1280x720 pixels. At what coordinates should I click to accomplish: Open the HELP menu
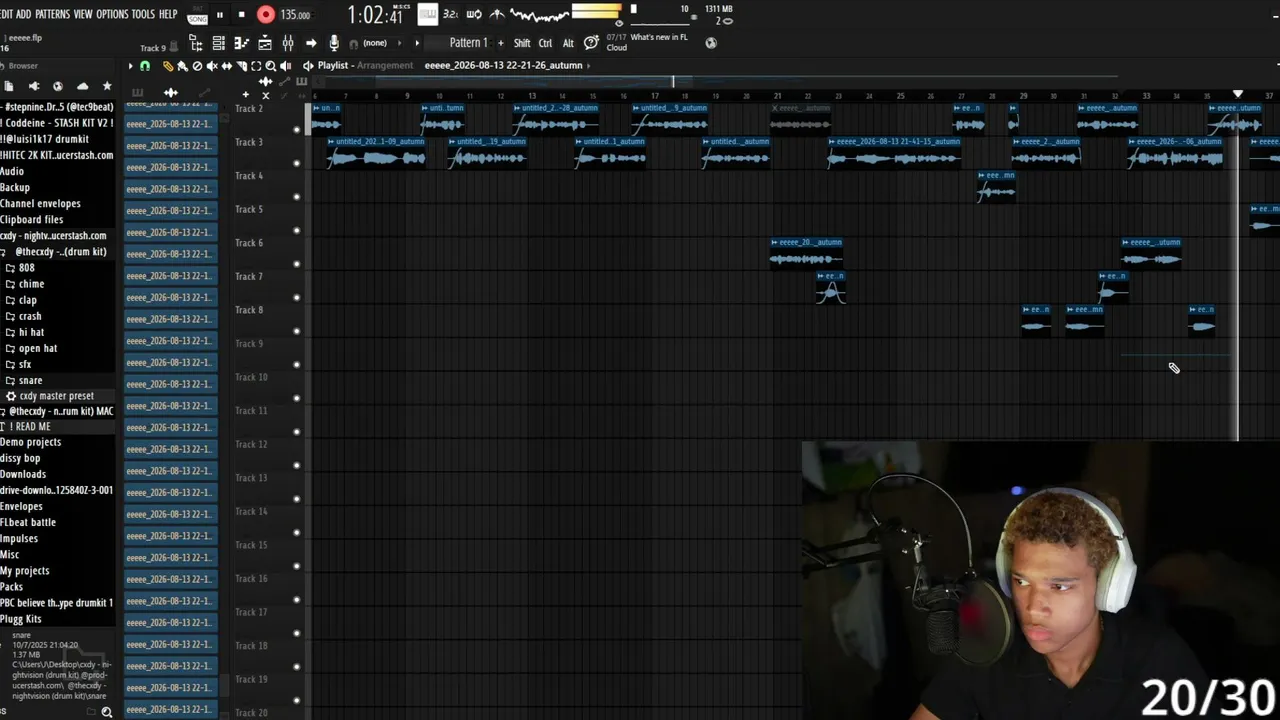(x=168, y=14)
